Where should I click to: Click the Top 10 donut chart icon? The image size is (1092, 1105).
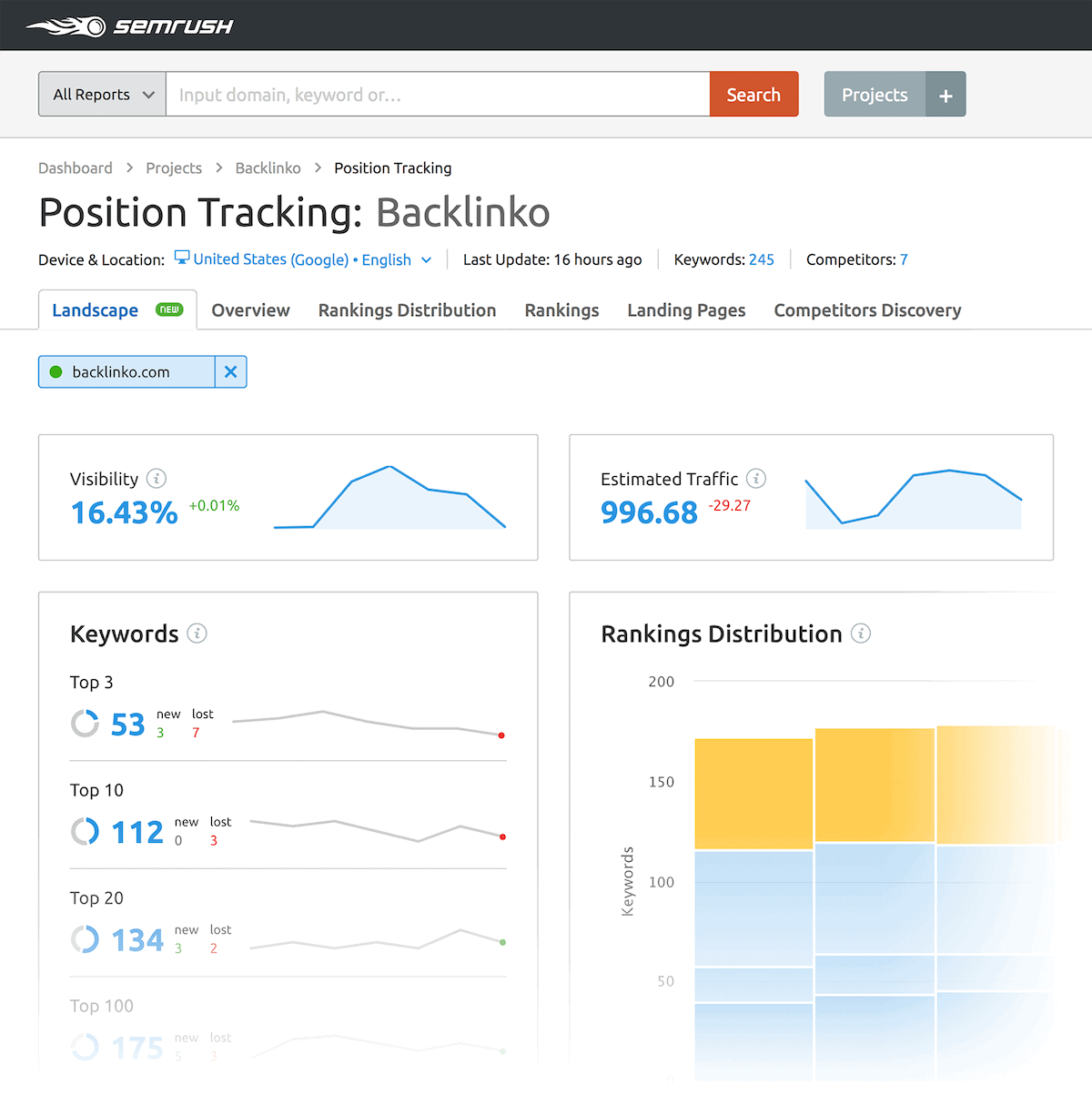85,831
